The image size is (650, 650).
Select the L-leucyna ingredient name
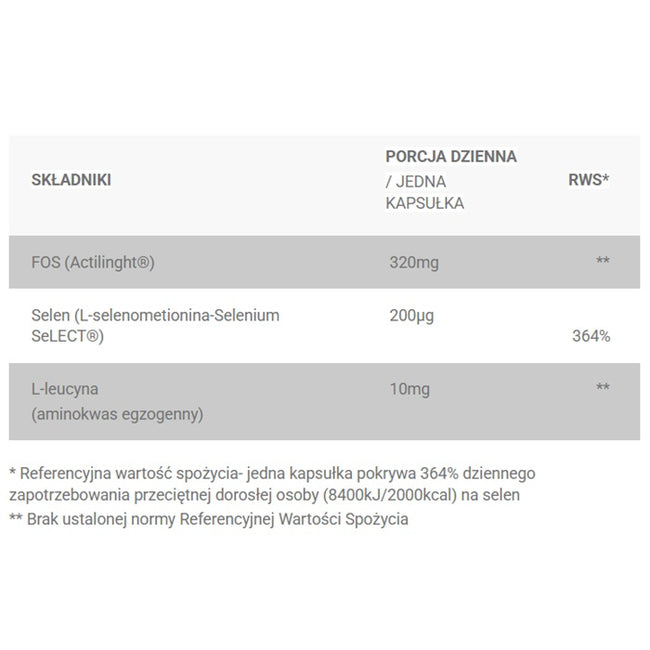tap(60, 386)
